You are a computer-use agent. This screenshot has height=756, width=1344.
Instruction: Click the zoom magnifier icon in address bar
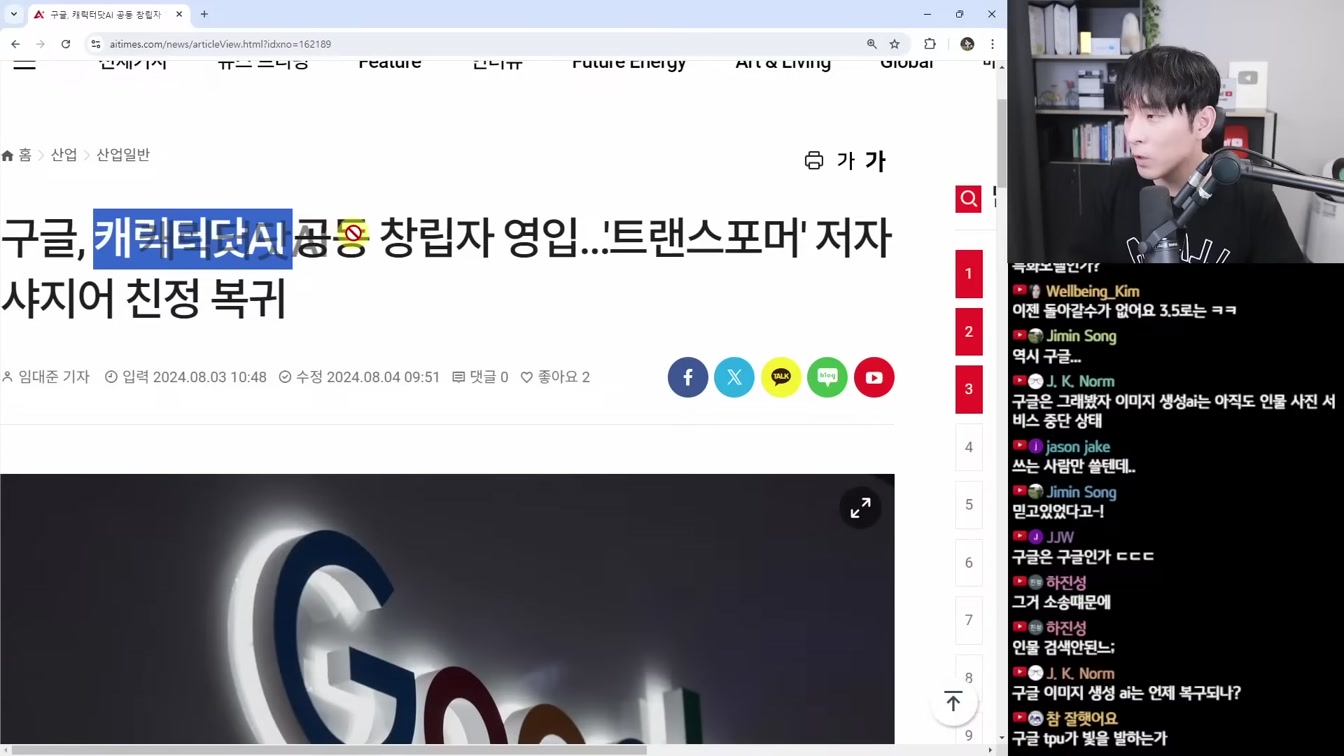pyautogui.click(x=872, y=44)
